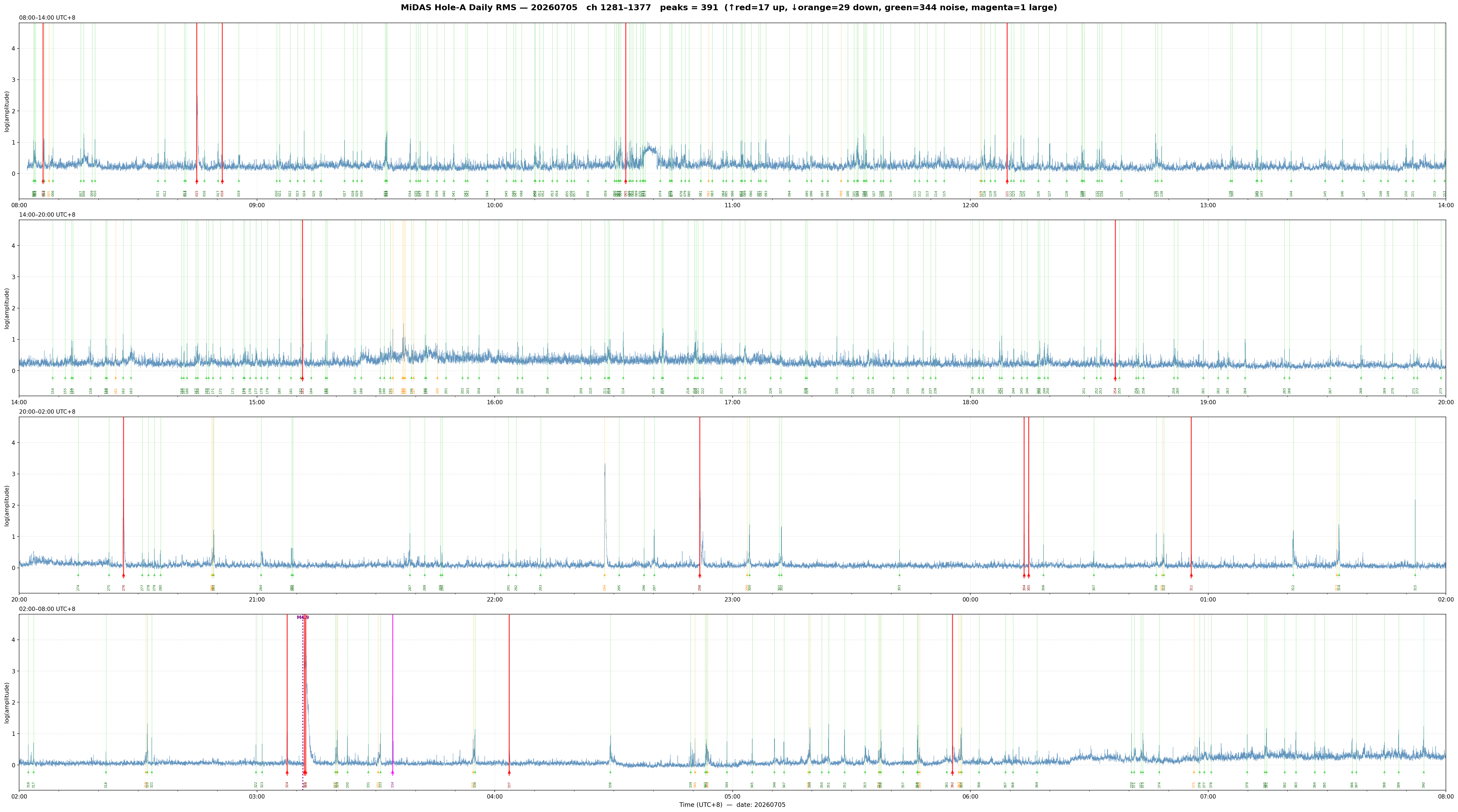Click the 09:00 time tick label
Image resolution: width=1458 pixels, height=812 pixels.
(x=257, y=205)
